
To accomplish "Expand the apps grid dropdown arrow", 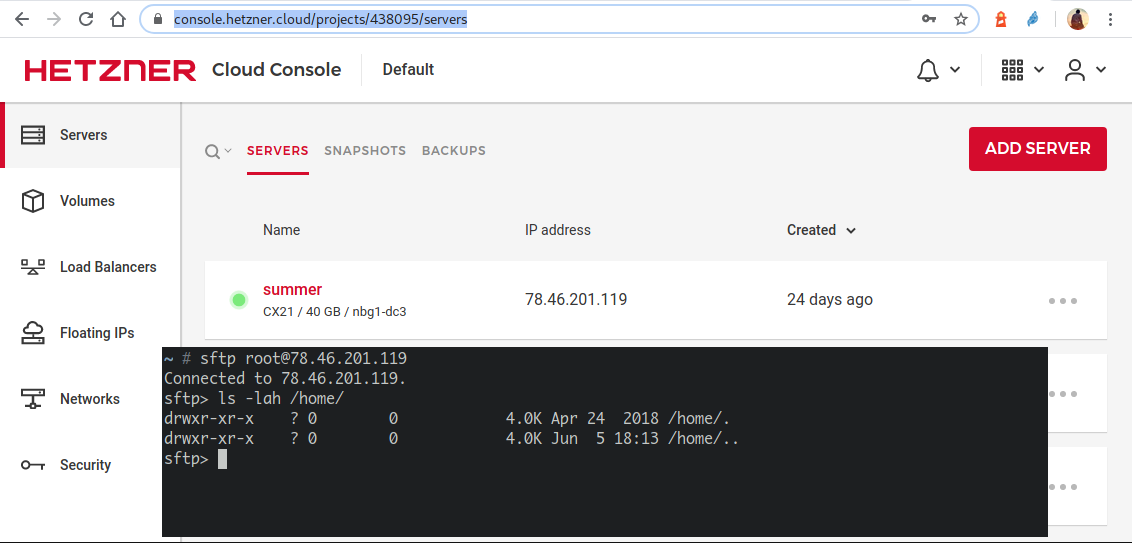I will (x=1039, y=70).
